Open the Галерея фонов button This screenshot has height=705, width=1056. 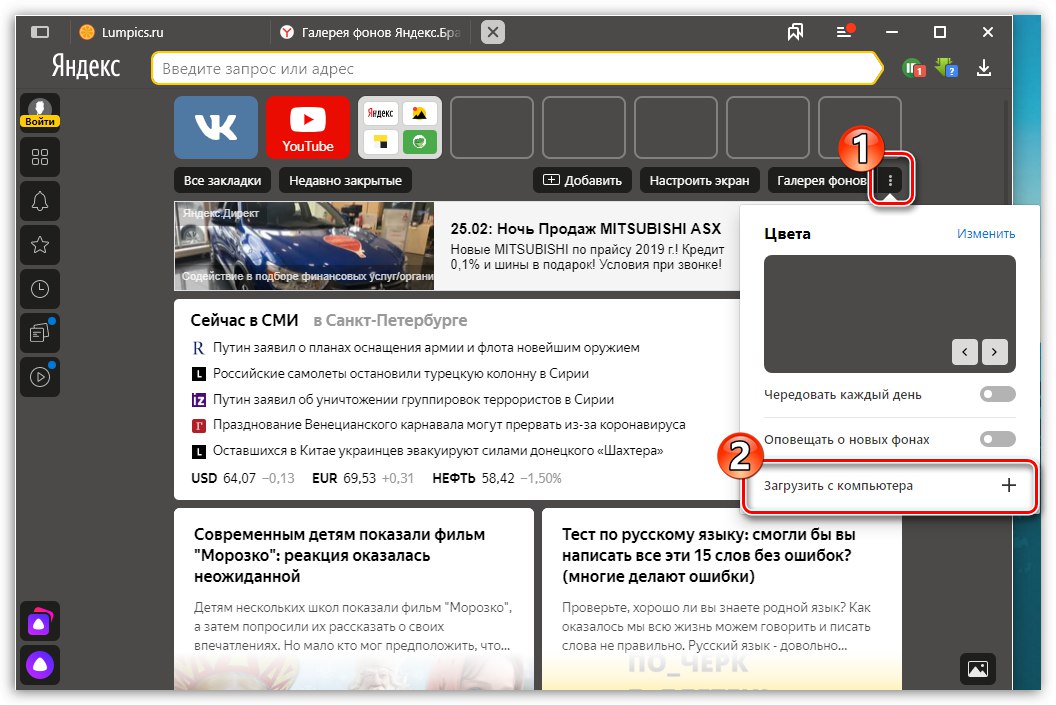point(822,180)
